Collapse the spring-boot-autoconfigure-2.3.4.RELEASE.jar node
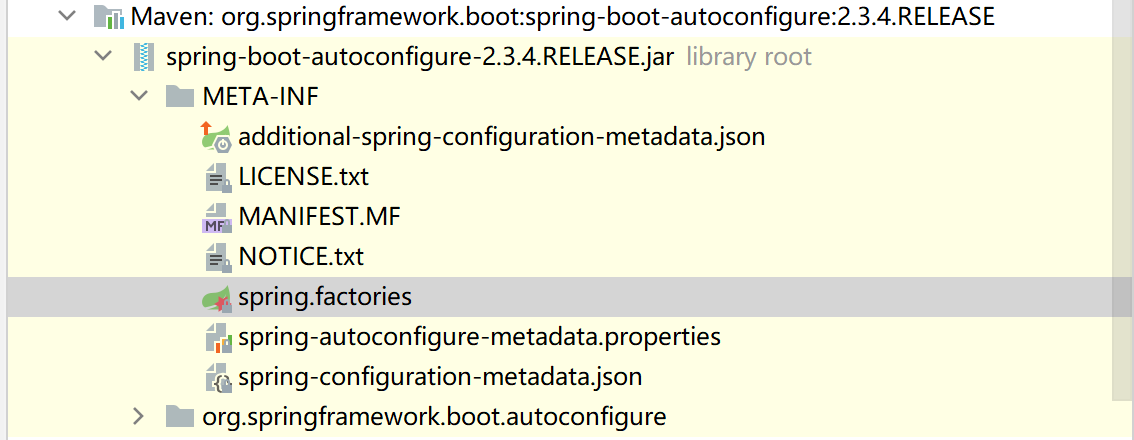 coord(103,57)
